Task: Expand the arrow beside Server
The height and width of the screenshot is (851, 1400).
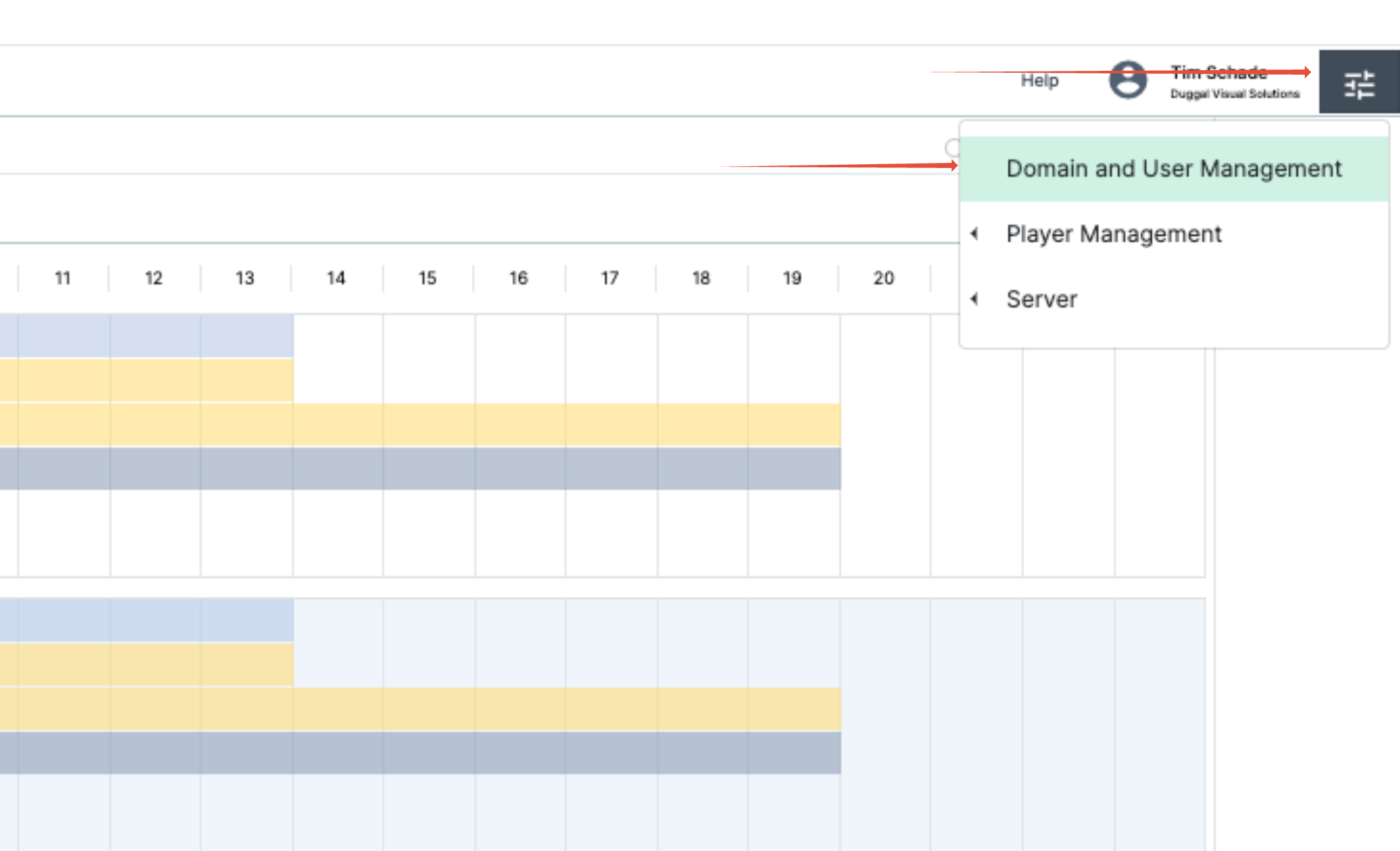Action: pos(975,299)
